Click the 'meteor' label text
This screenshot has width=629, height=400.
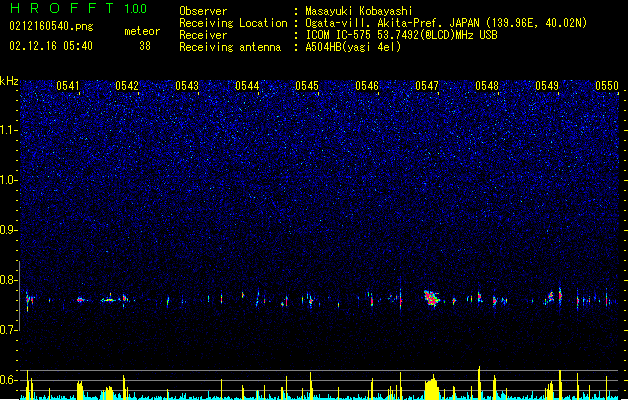point(142,31)
